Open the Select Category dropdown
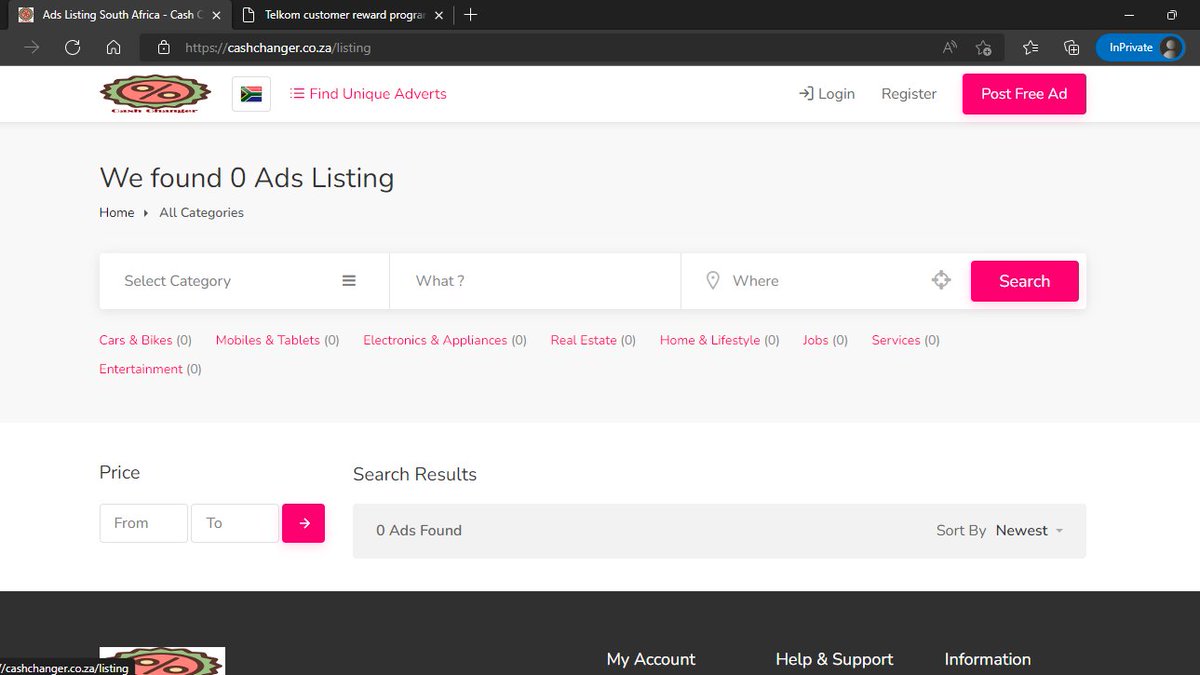This screenshot has height=675, width=1200. (x=244, y=281)
